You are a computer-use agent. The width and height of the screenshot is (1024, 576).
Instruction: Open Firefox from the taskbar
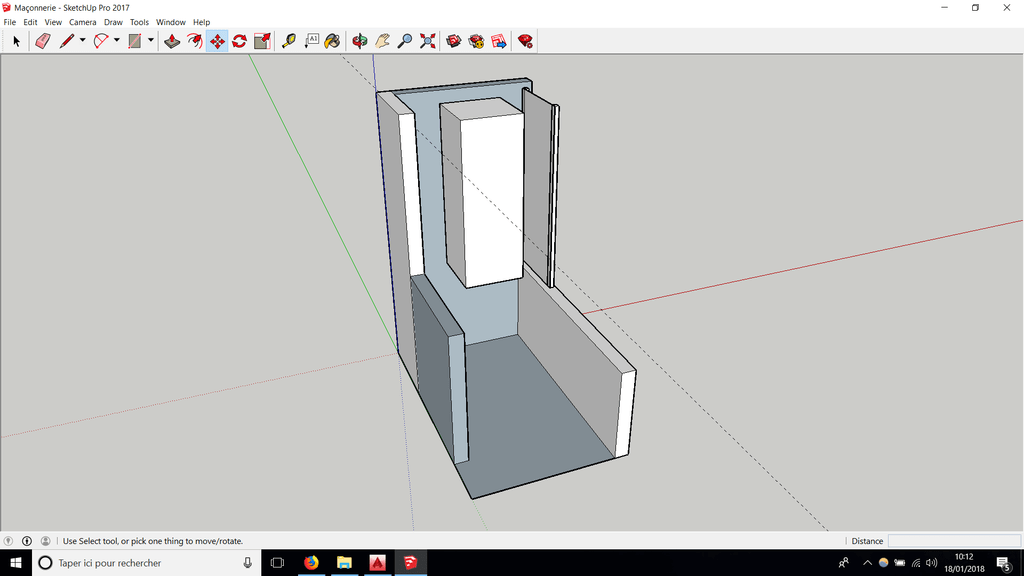coord(311,563)
